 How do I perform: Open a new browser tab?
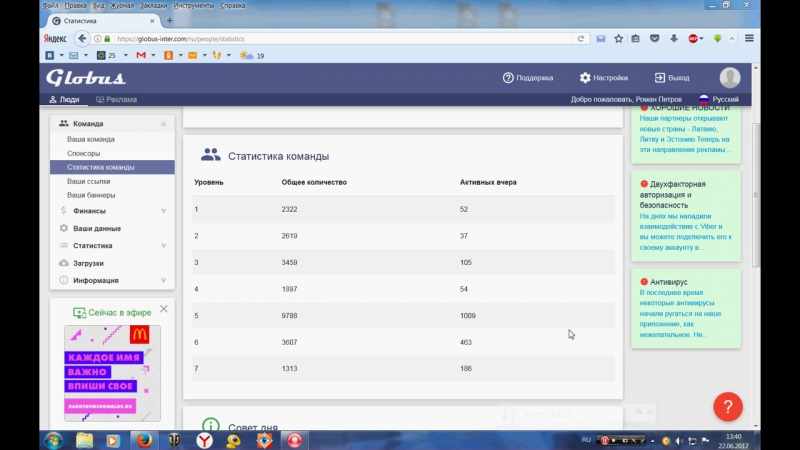[169, 21]
